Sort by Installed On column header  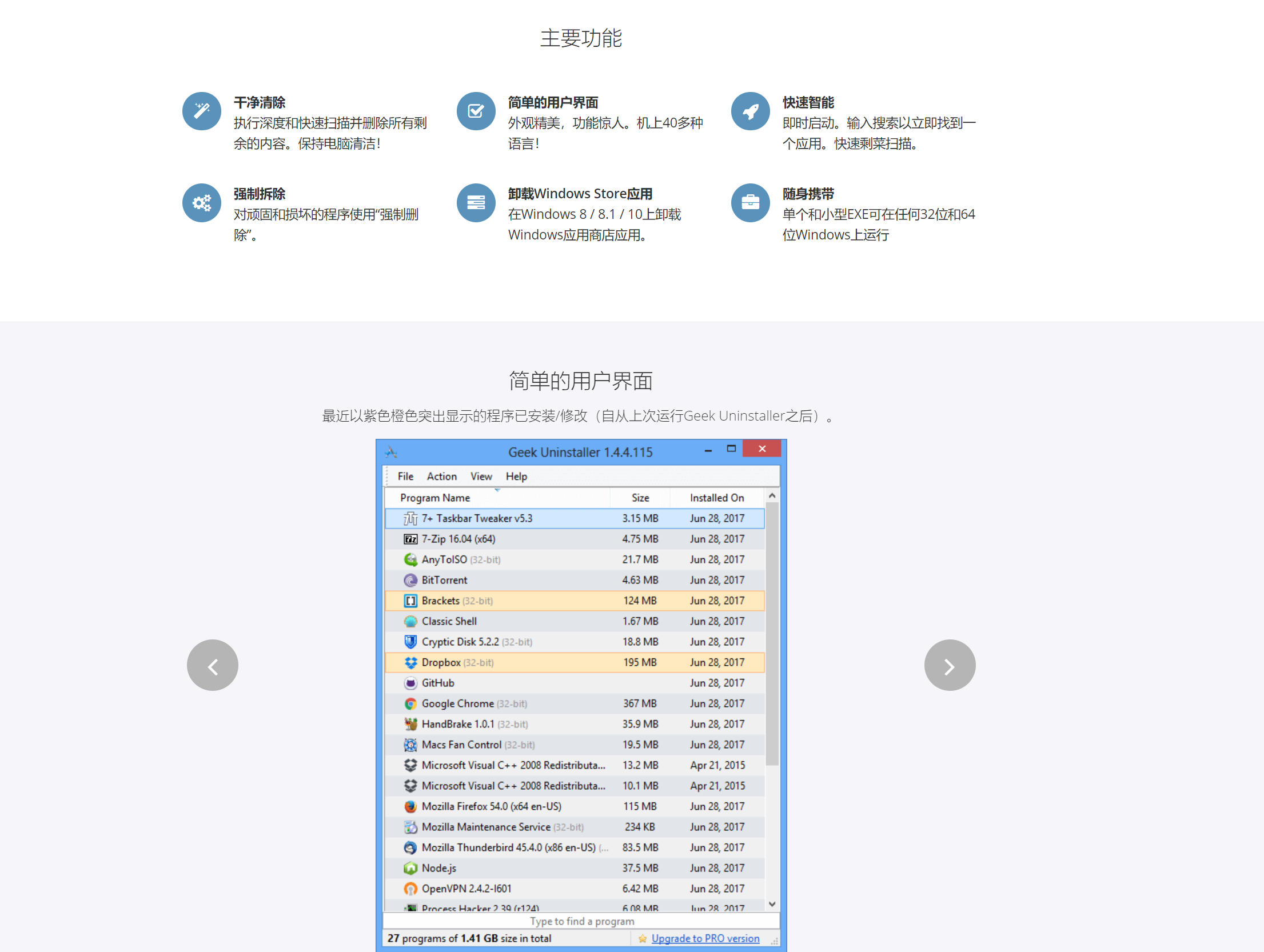tap(717, 498)
